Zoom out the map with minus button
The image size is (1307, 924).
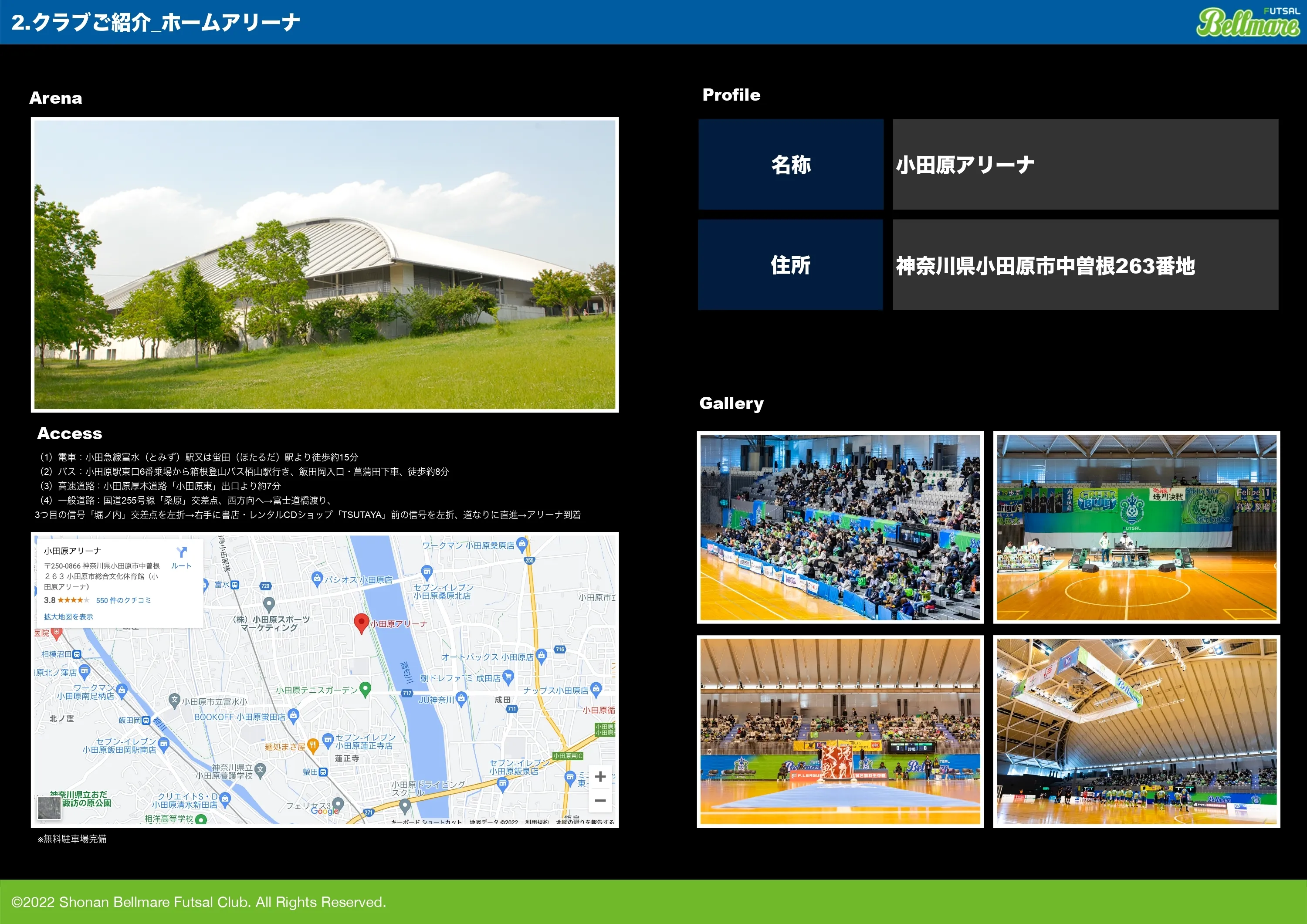[600, 800]
